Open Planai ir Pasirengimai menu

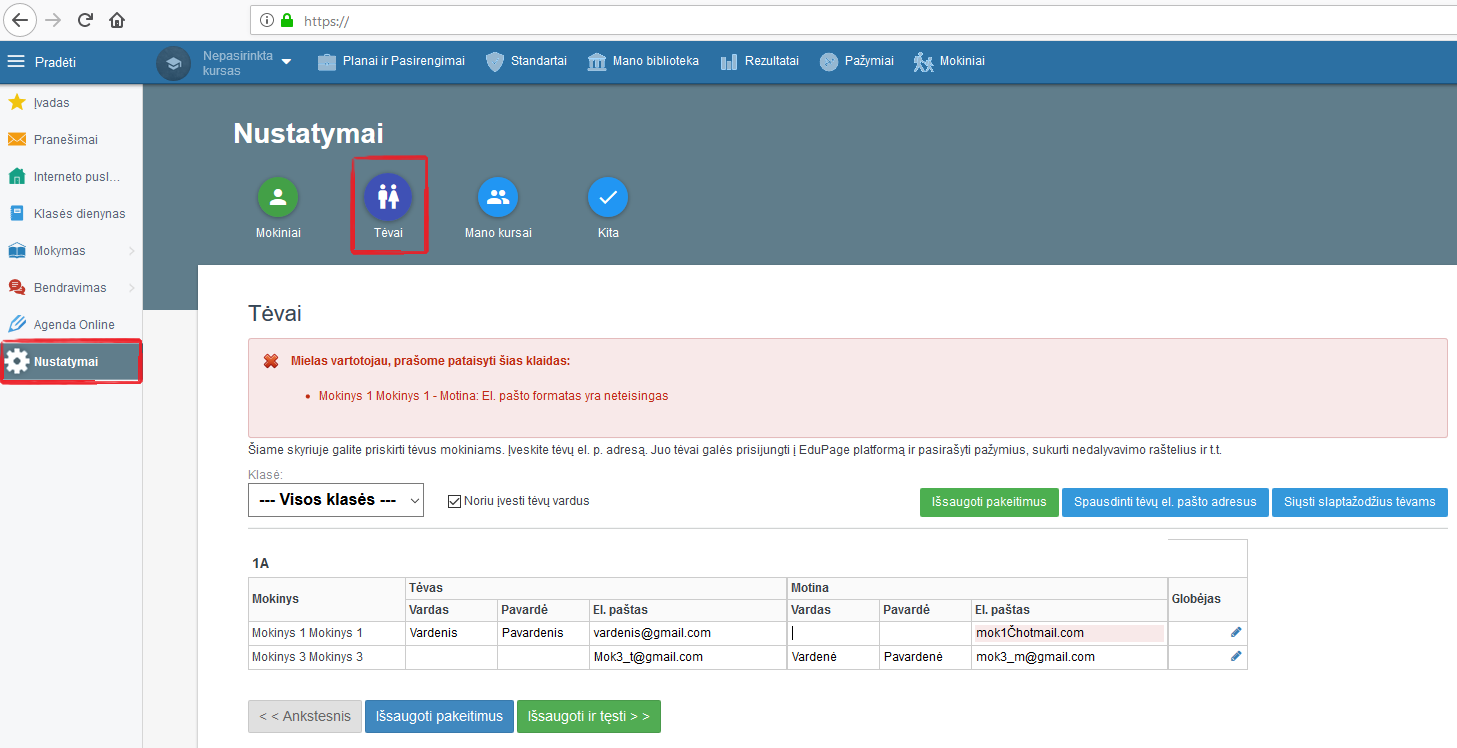[x=391, y=62]
